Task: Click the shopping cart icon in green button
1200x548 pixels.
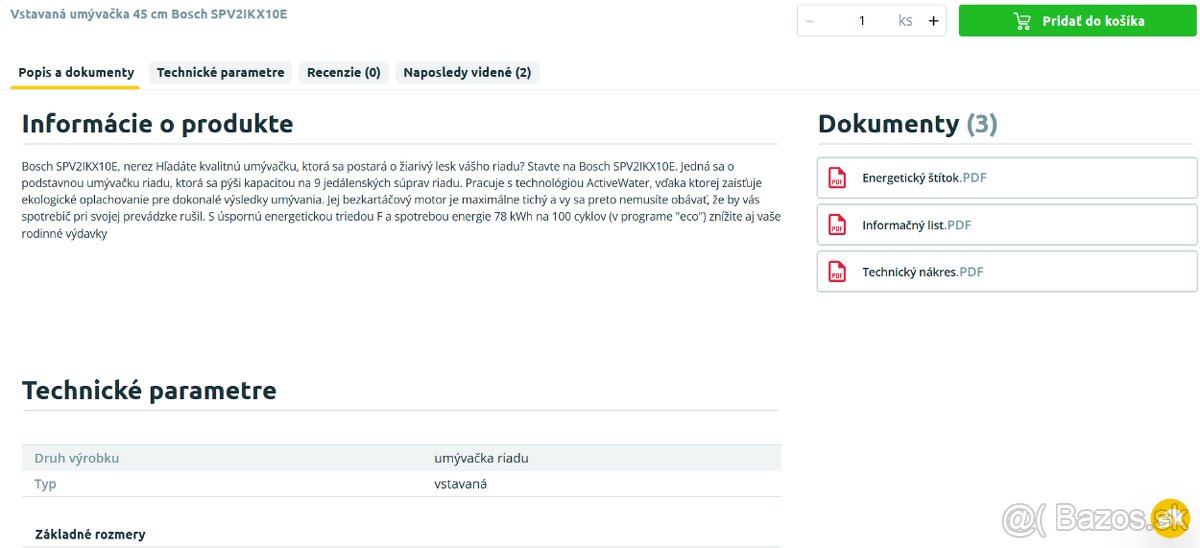Action: point(1021,21)
